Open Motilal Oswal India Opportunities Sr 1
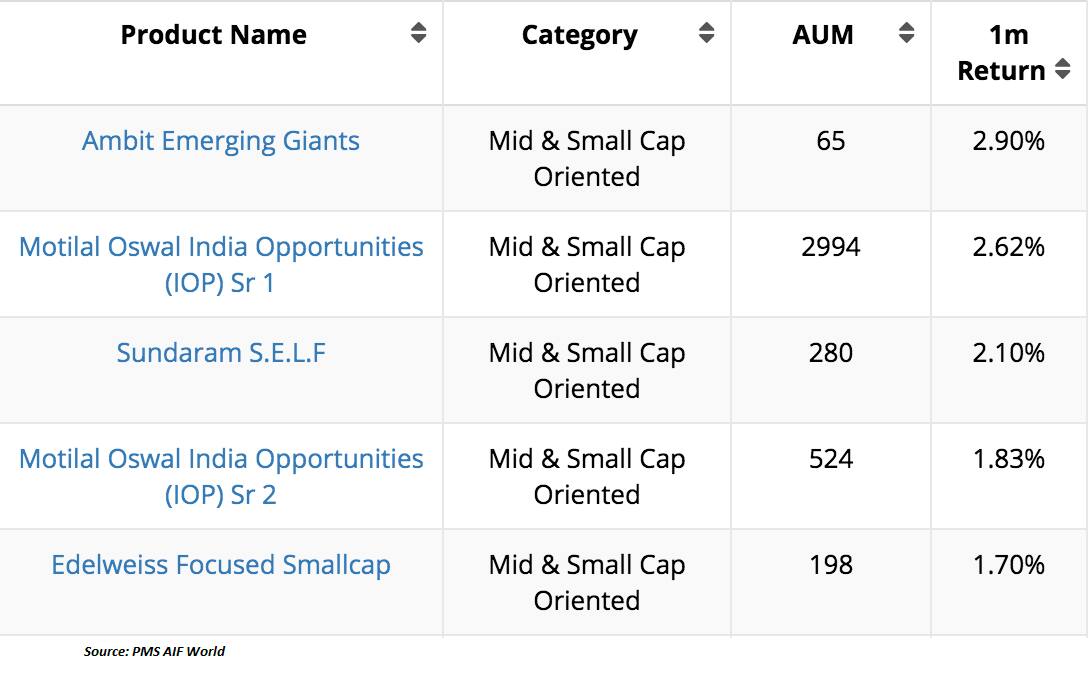The width and height of the screenshot is (1088, 678). click(x=221, y=264)
